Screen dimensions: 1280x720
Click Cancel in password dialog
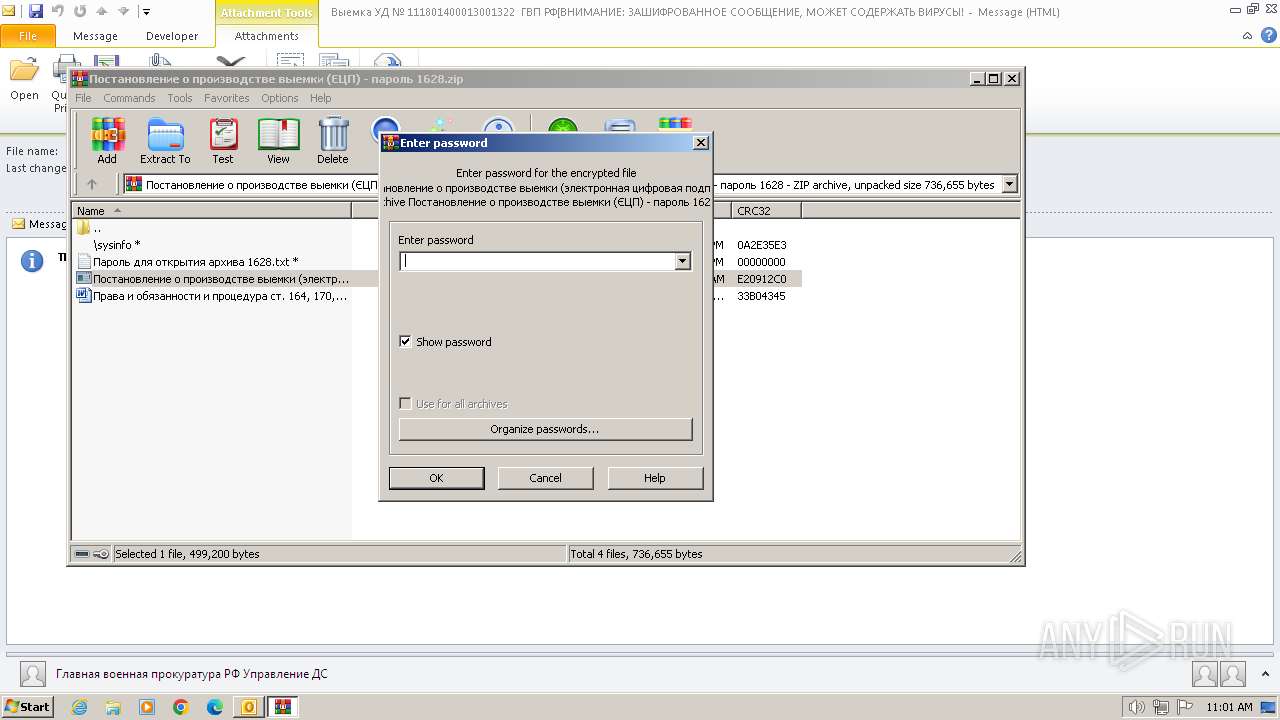(x=545, y=478)
